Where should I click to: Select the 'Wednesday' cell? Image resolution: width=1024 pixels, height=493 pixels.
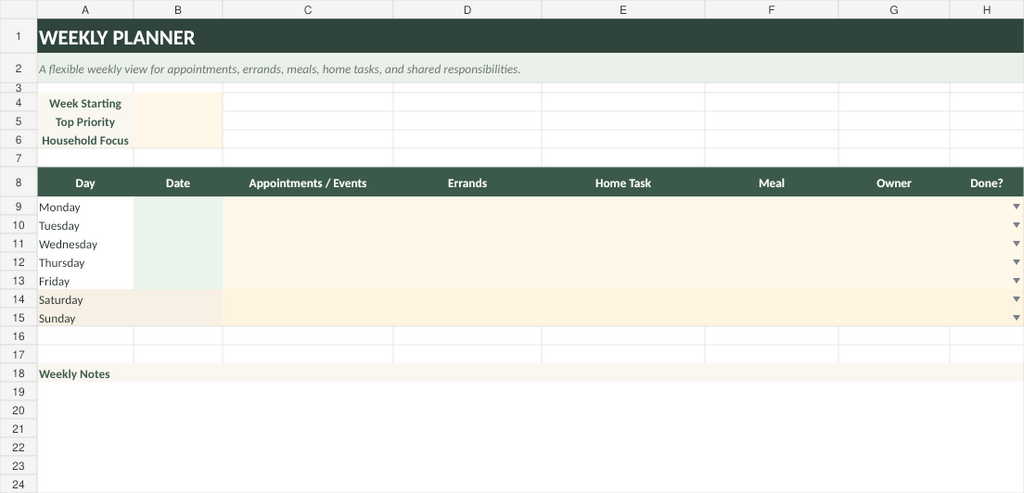click(x=86, y=244)
